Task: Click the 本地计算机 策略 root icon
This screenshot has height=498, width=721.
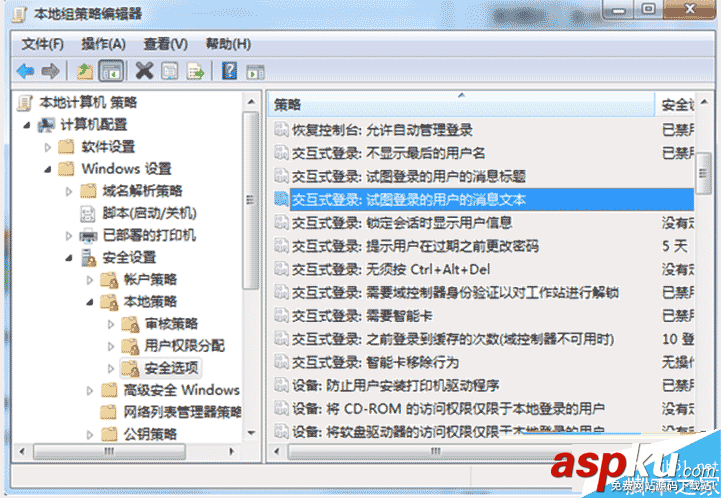Action: point(25,103)
